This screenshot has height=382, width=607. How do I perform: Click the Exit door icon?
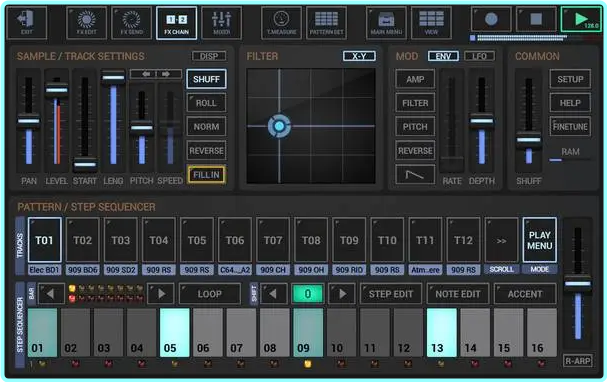[x=27, y=23]
